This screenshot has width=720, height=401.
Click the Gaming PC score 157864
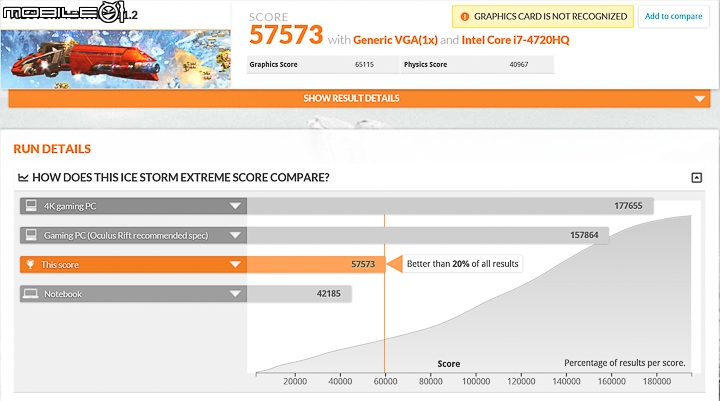(584, 235)
